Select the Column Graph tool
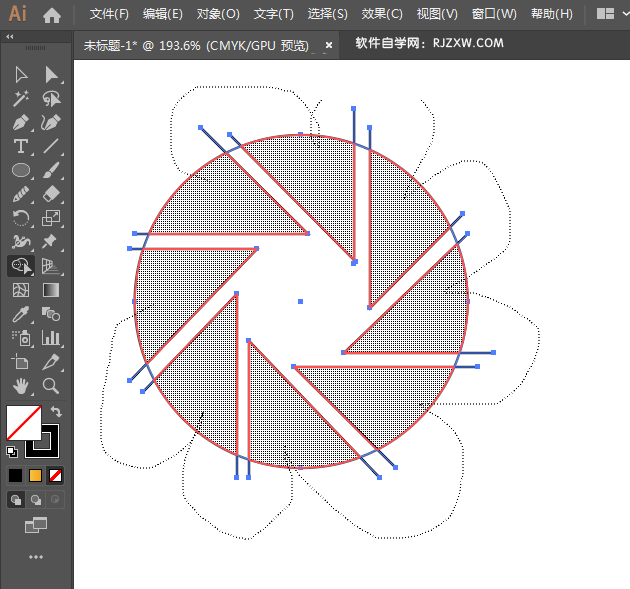Screen dimensions: 630x589 pyautogui.click(x=51, y=338)
